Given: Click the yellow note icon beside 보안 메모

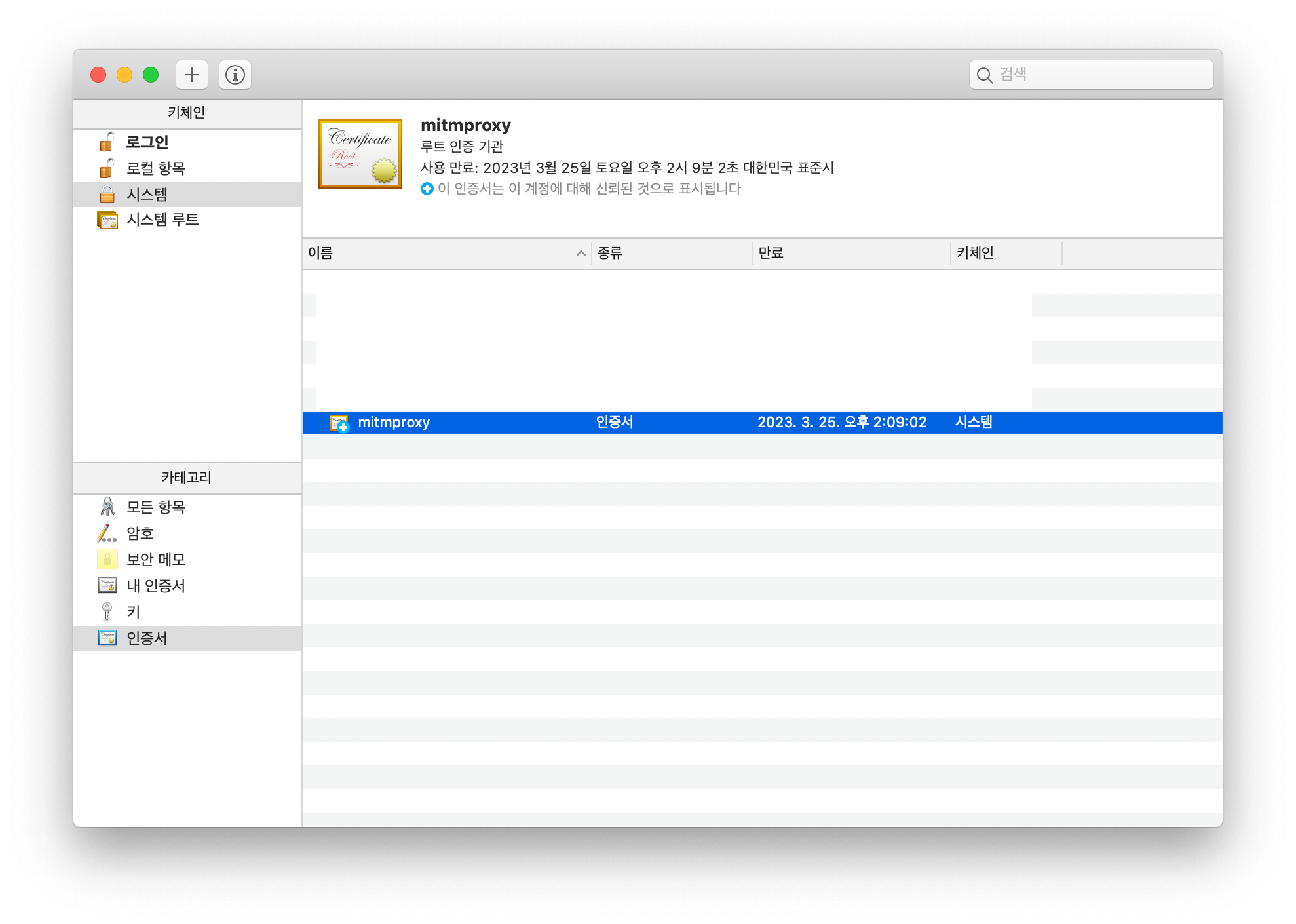Looking at the screenshot, I should [x=107, y=559].
